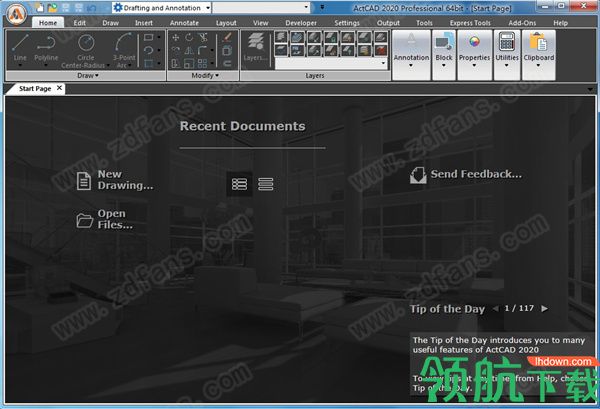Open the Help ribbon tab
The image size is (600, 409).
(x=561, y=23)
